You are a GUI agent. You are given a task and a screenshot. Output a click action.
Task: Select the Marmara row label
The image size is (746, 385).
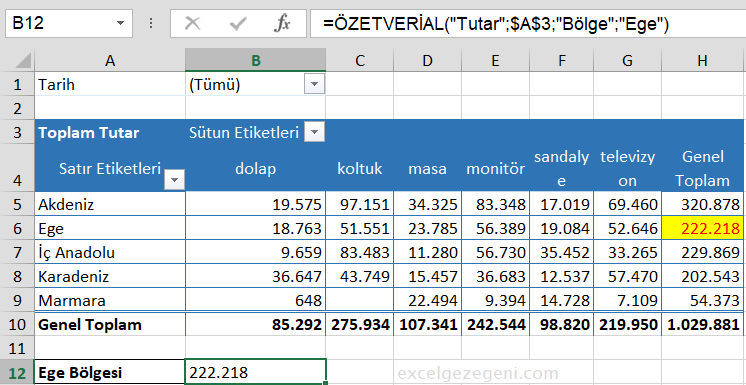tap(110, 300)
